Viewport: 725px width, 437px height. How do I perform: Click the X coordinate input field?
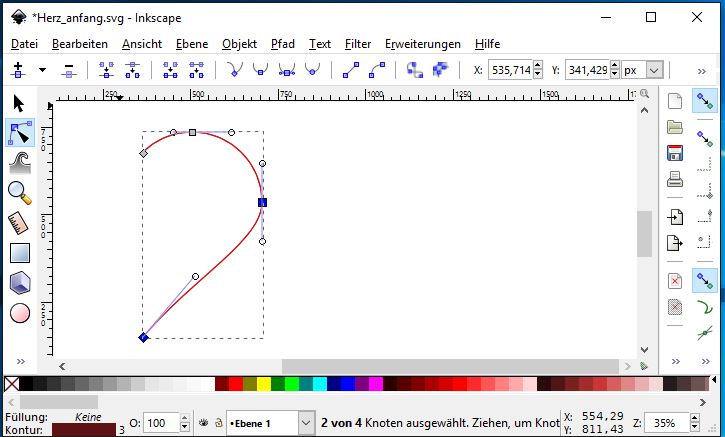514,71
